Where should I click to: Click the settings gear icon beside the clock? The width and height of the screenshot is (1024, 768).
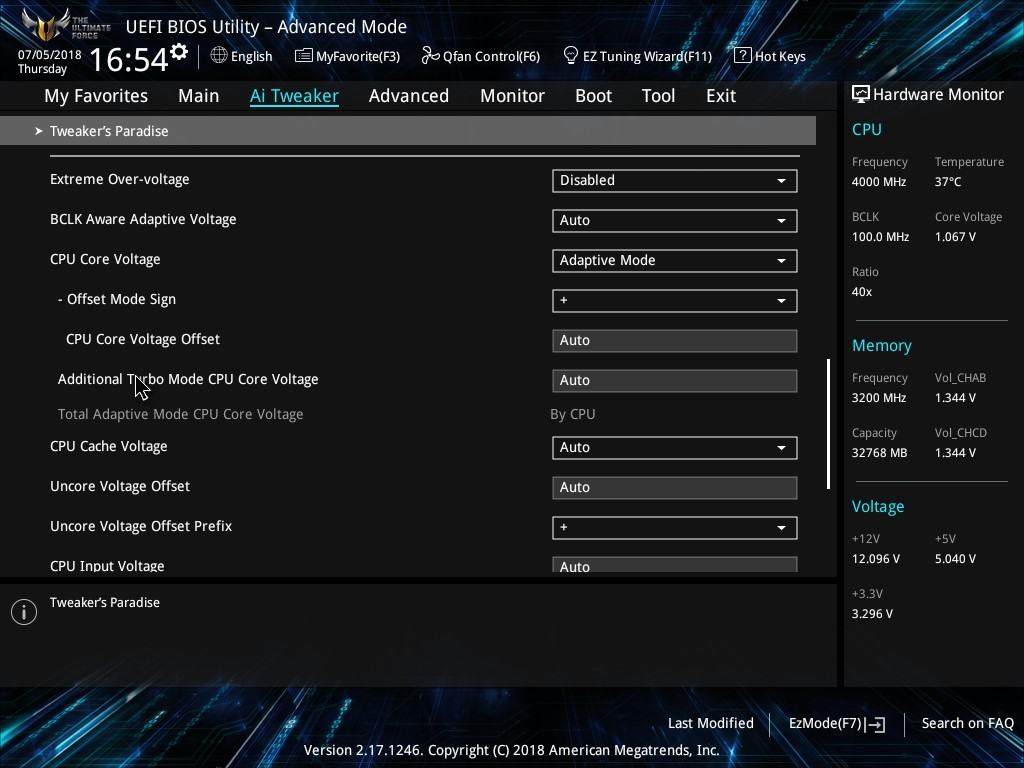coord(178,52)
